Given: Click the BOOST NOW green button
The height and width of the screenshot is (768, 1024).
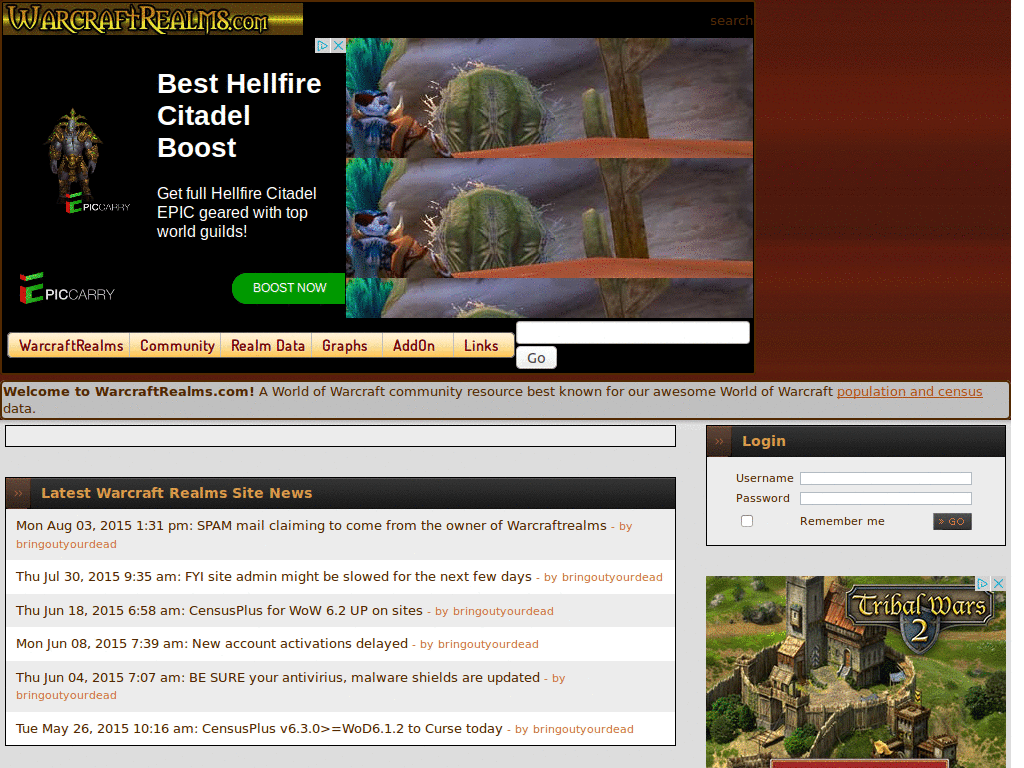Looking at the screenshot, I should [x=289, y=288].
